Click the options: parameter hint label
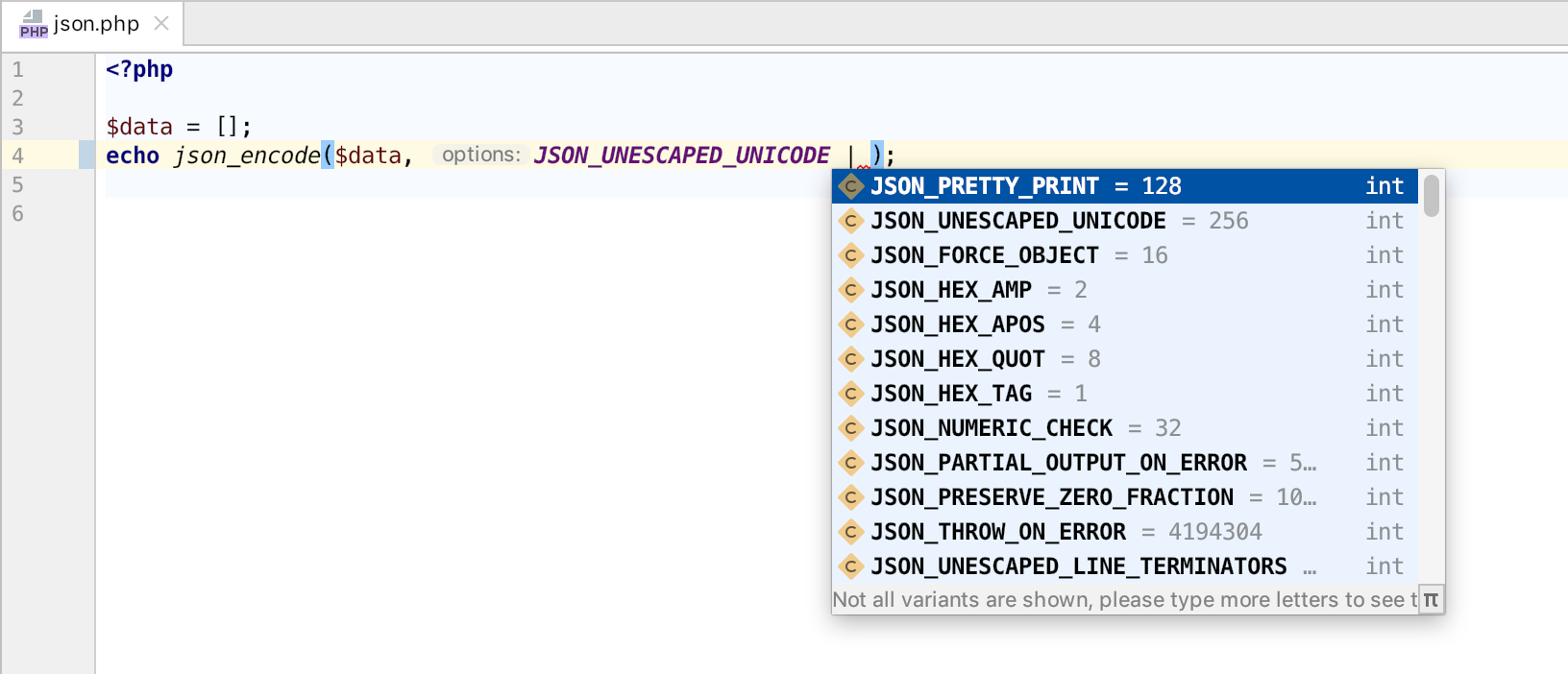Image resolution: width=1568 pixels, height=674 pixels. pos(480,155)
